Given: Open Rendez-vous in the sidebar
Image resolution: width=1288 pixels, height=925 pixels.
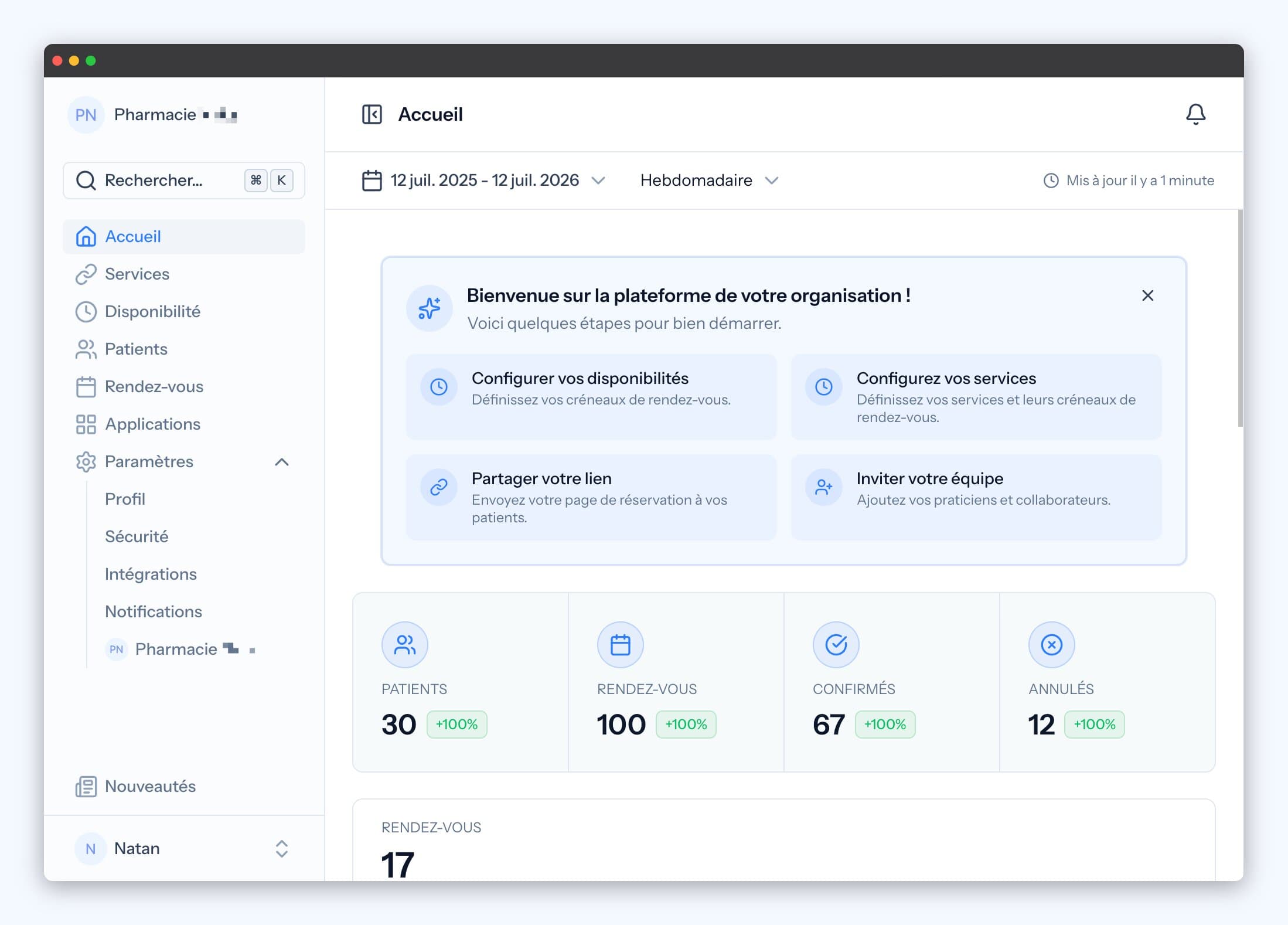Looking at the screenshot, I should click(184, 387).
